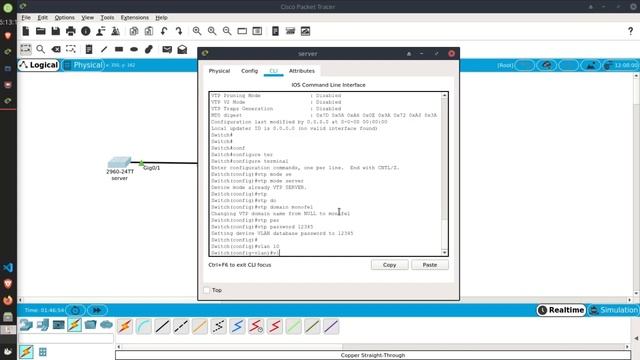Open the Attributes tab in server window

pos(302,71)
